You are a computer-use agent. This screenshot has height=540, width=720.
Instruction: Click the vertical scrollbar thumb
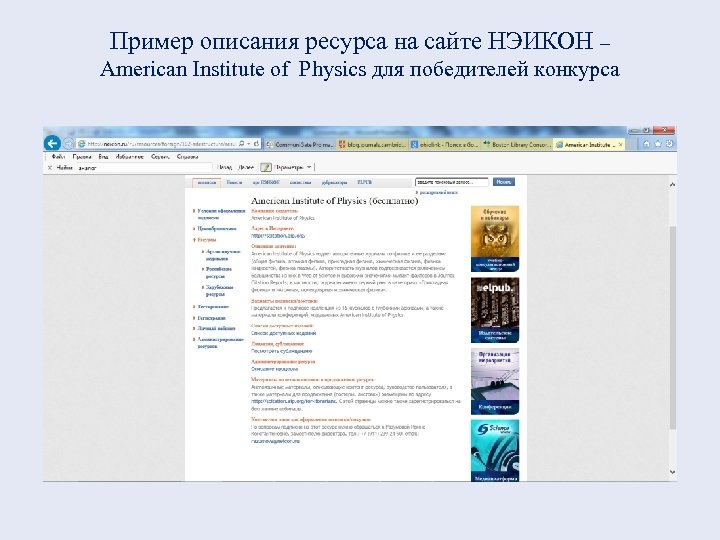[x=672, y=327]
